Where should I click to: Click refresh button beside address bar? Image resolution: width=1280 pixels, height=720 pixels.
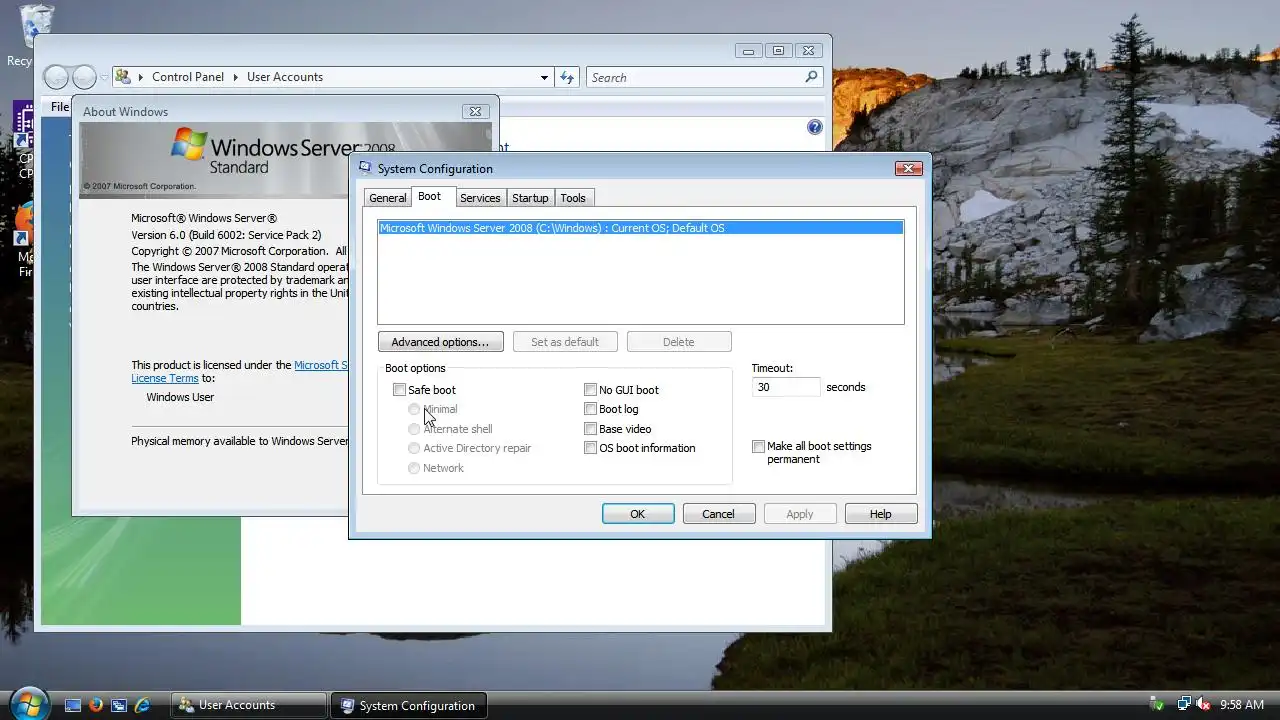[x=567, y=77]
